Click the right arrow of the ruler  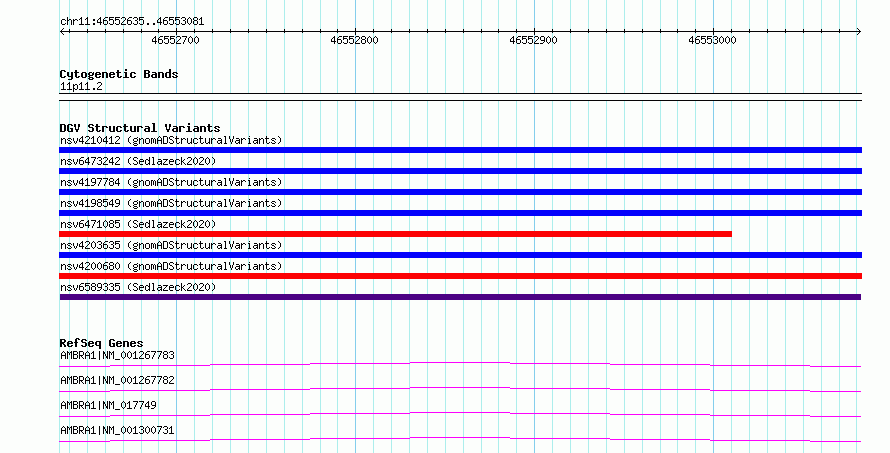[858, 32]
